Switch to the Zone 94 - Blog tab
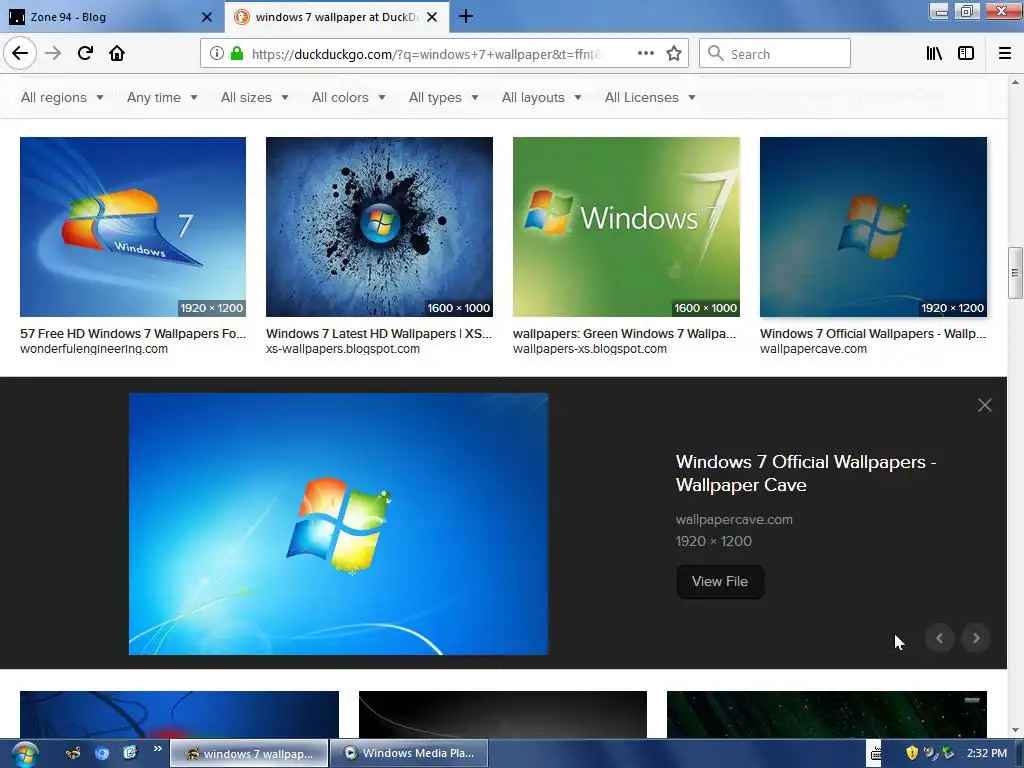The width and height of the screenshot is (1024, 768). pyautogui.click(x=111, y=17)
